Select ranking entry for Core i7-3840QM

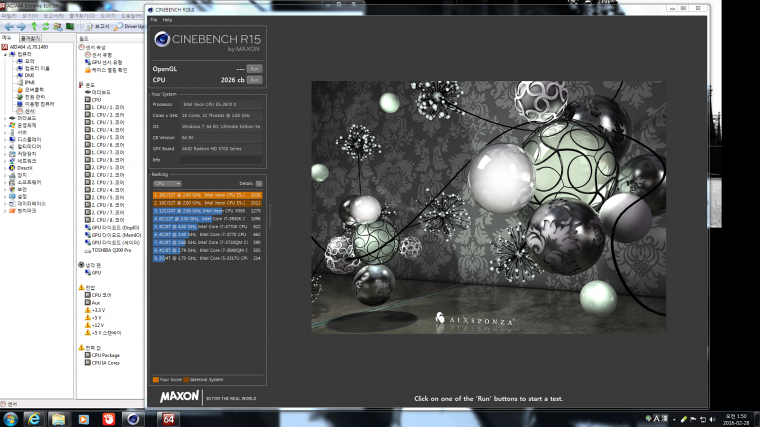point(207,250)
